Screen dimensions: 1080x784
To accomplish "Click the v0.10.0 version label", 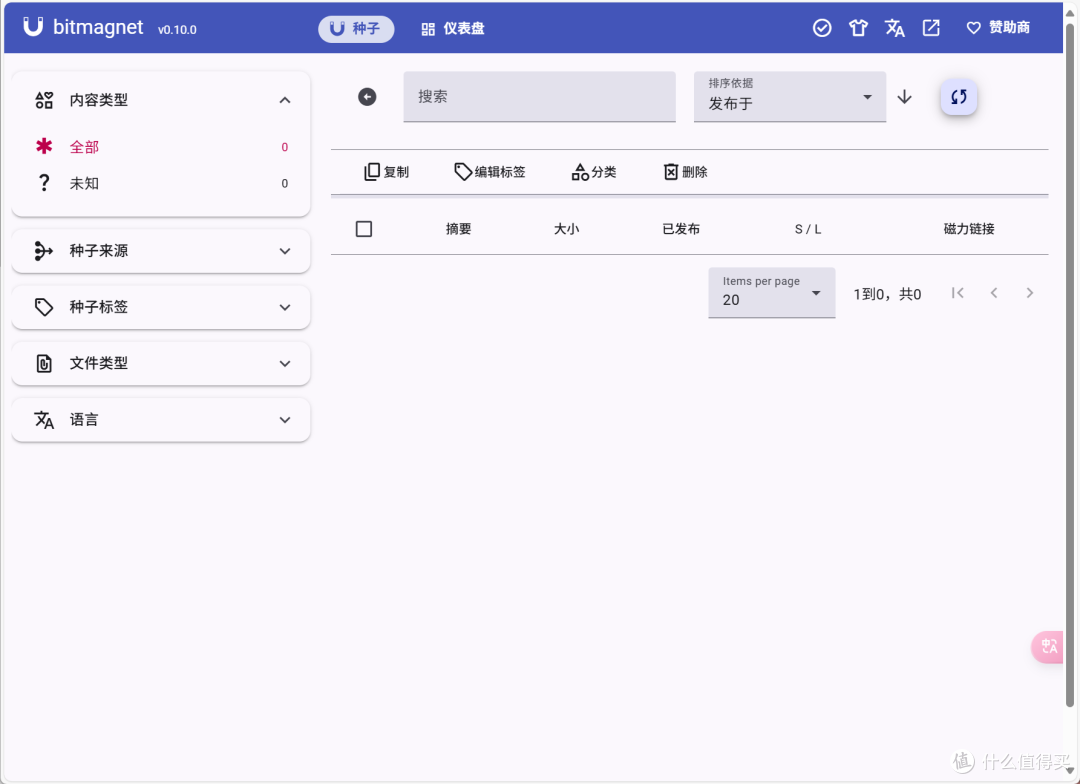I will [x=177, y=30].
